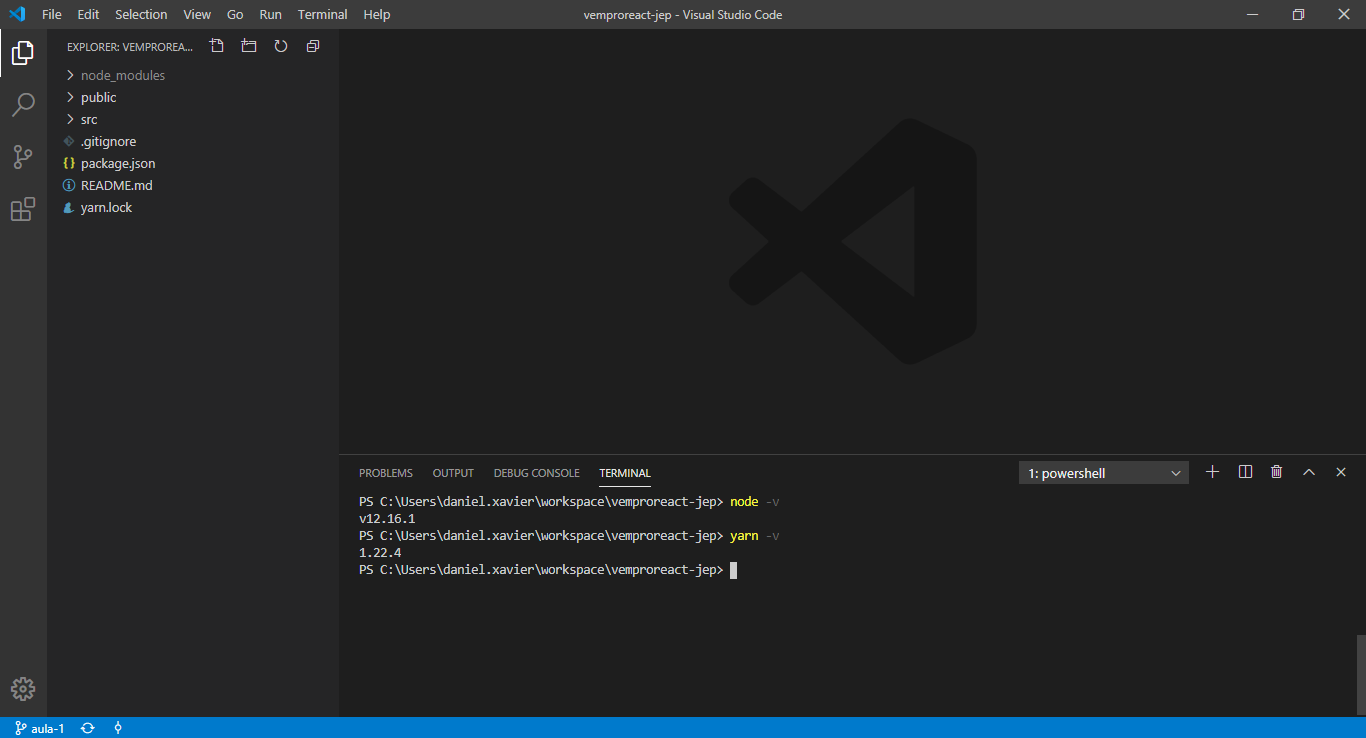The image size is (1366, 738).
Task: Click the 'yarn -v' command text
Action: pos(755,536)
